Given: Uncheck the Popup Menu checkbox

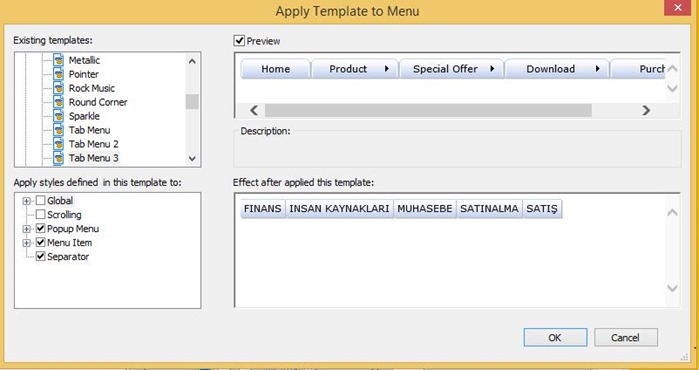Looking at the screenshot, I should [x=41, y=229].
